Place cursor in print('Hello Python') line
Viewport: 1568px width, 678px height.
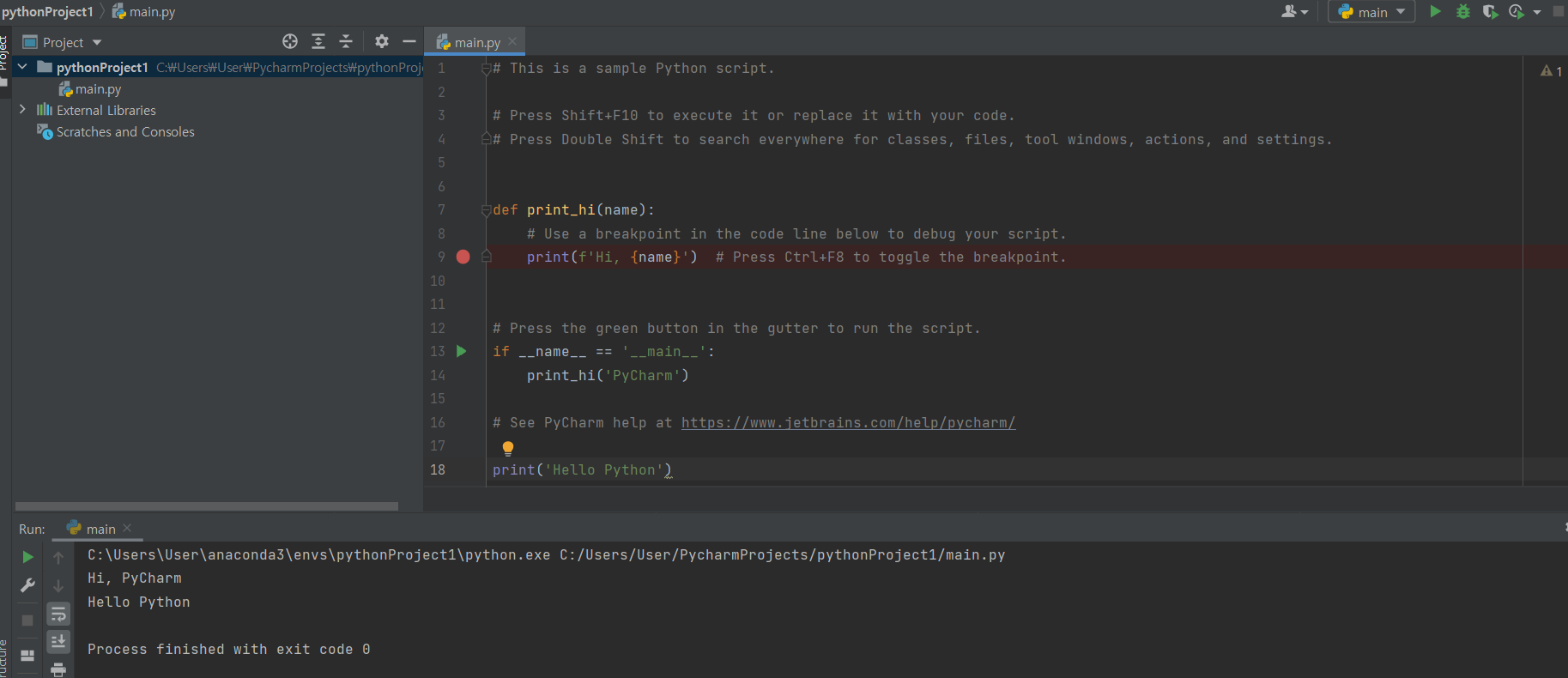pyautogui.click(x=582, y=469)
